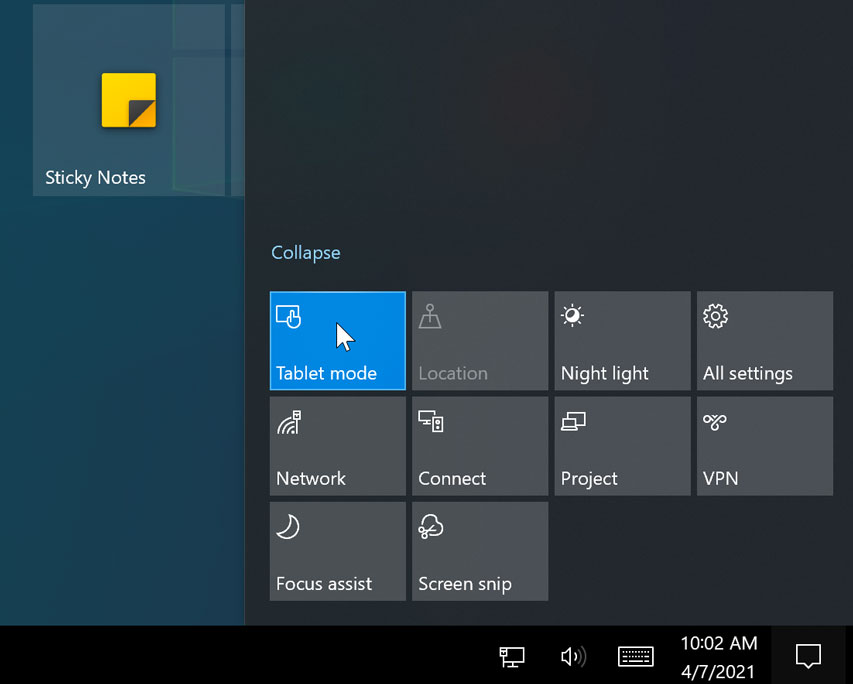The width and height of the screenshot is (853, 684).
Task: Select the Tablet mode icon
Action: click(289, 316)
